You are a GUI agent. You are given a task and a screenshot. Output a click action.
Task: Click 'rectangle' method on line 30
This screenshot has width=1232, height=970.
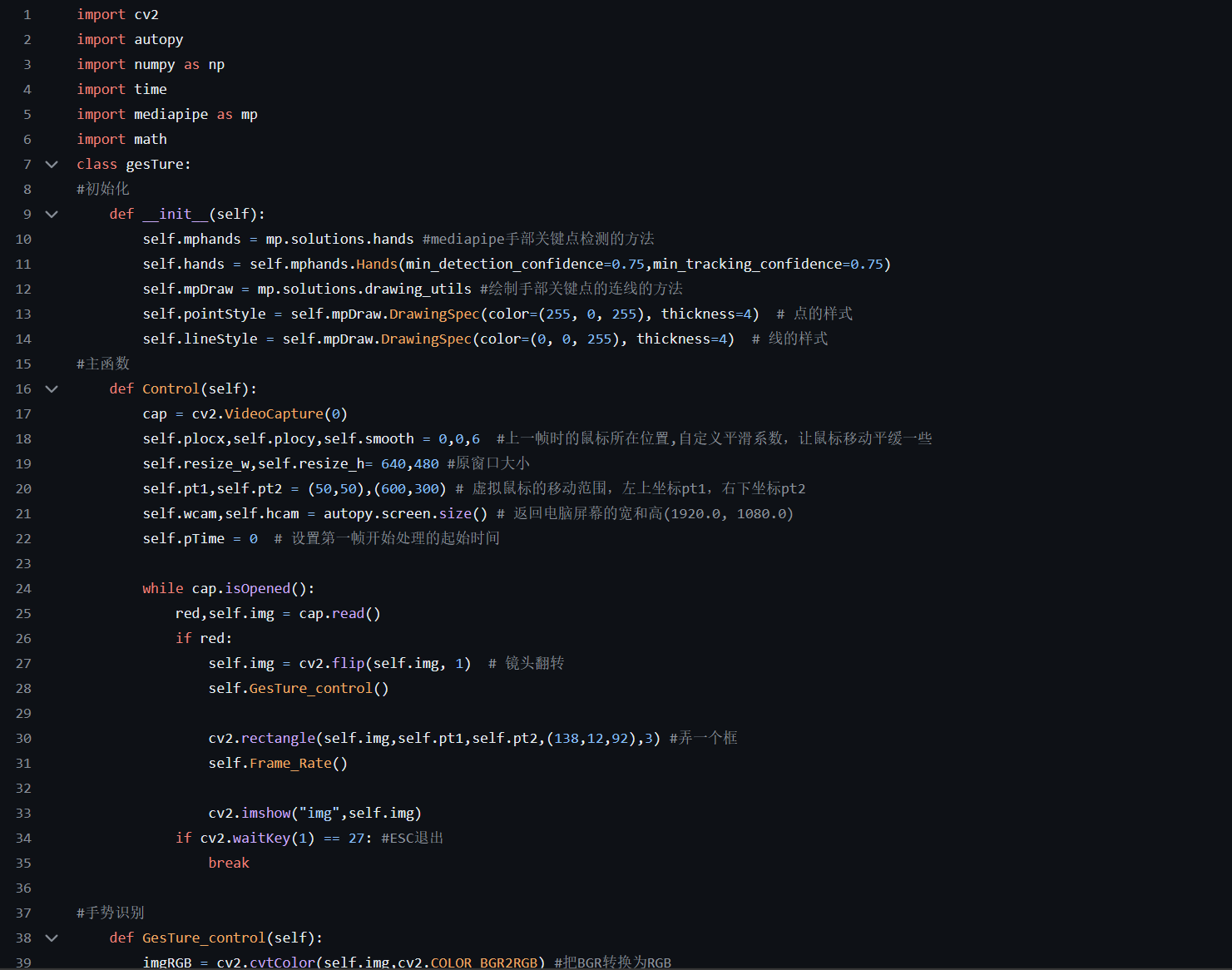[278, 738]
